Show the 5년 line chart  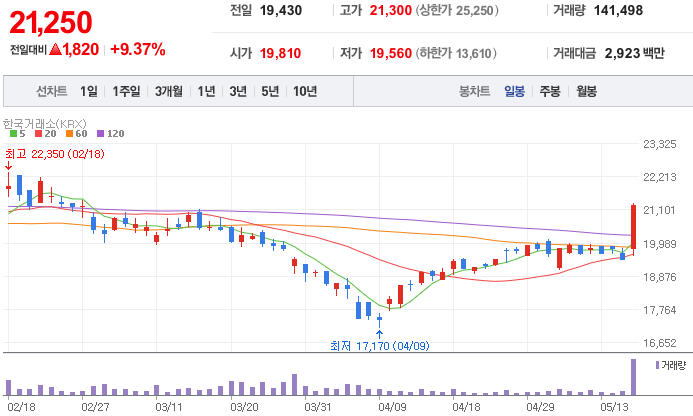pos(270,92)
